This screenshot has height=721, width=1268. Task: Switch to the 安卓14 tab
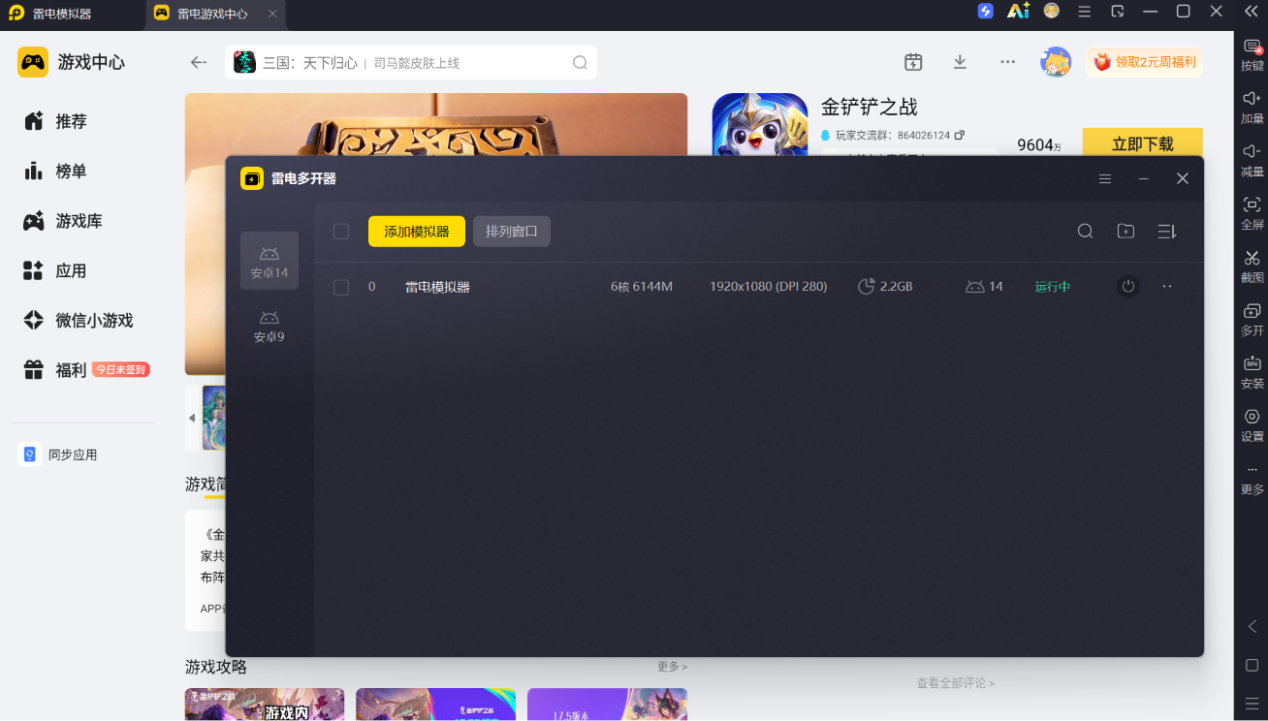point(269,261)
